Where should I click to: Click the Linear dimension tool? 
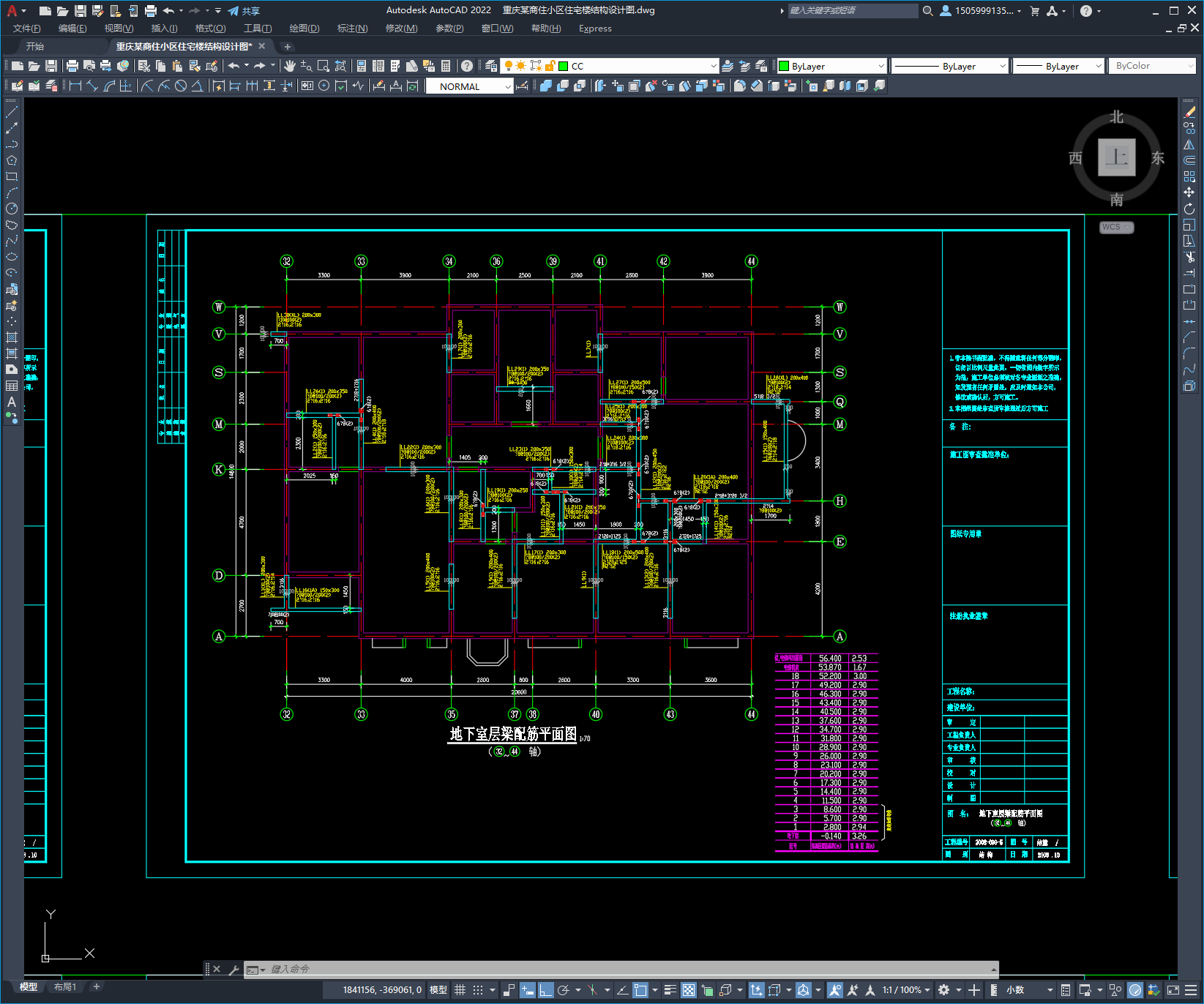(x=75, y=86)
